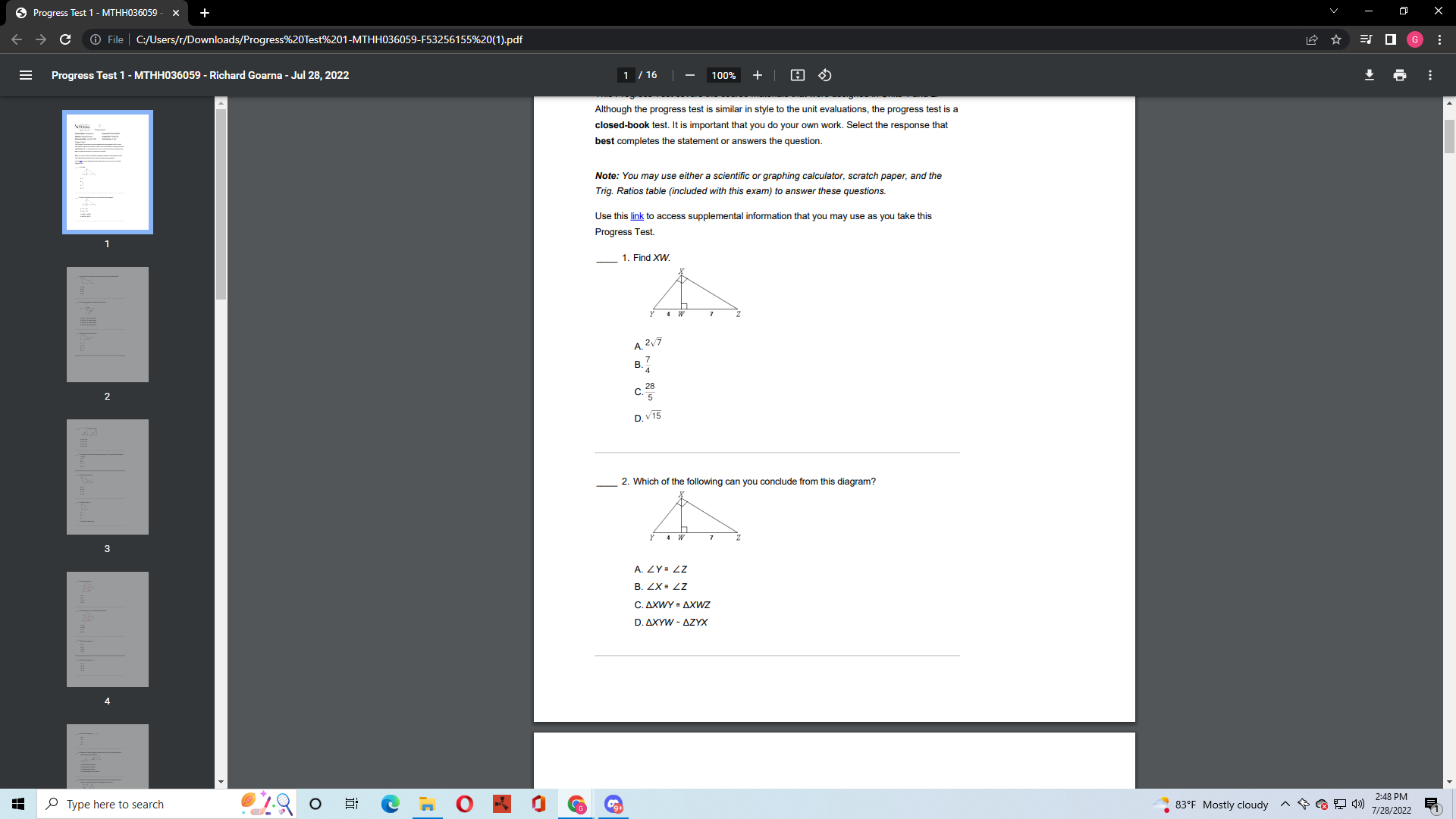Open the share icon in the toolbar
Screen dimensions: 1456x819
pyautogui.click(x=1313, y=39)
